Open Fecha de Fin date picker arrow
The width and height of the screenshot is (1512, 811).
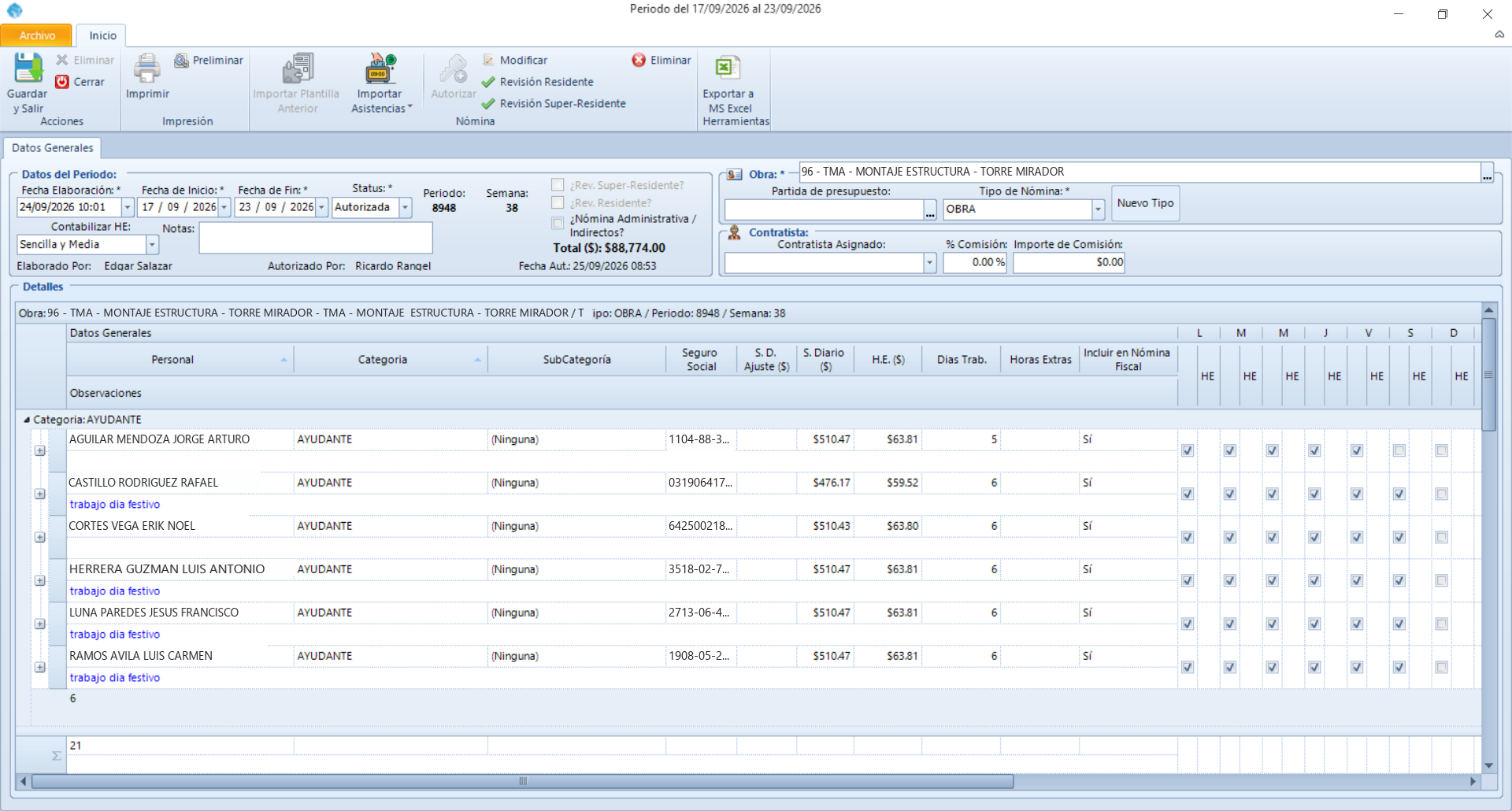tap(321, 208)
